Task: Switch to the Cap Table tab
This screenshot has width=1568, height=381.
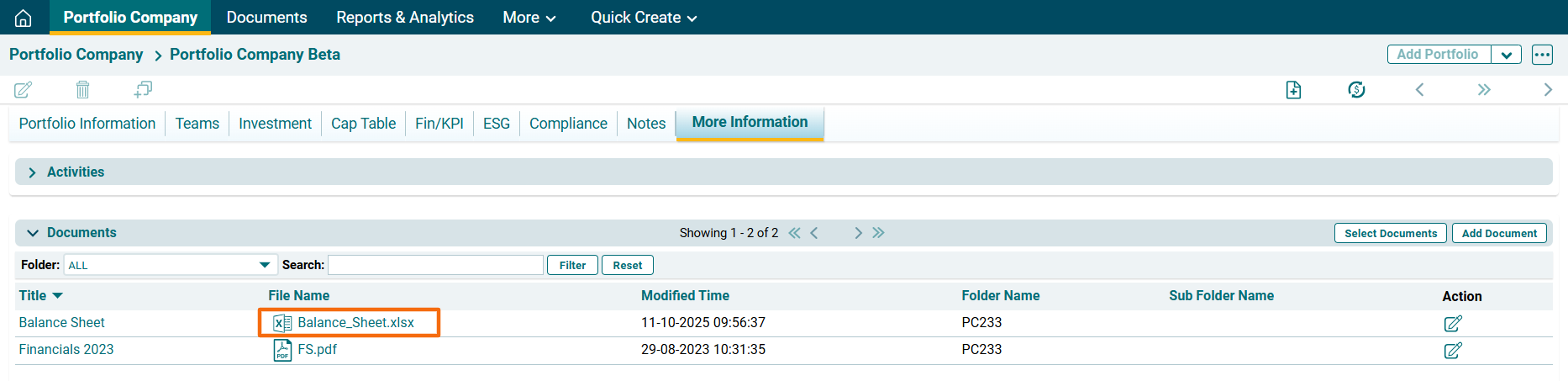Action: [x=363, y=124]
